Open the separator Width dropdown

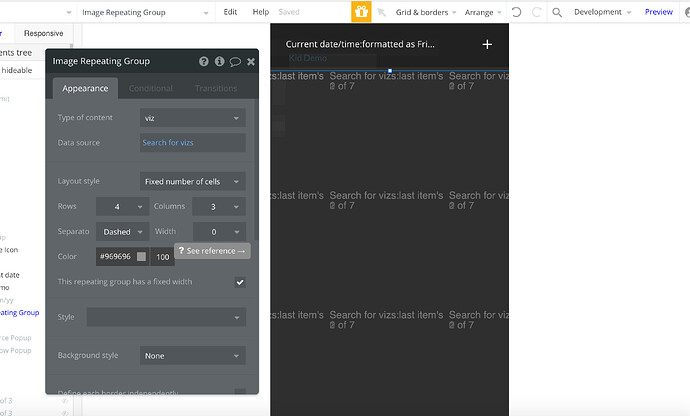point(219,232)
